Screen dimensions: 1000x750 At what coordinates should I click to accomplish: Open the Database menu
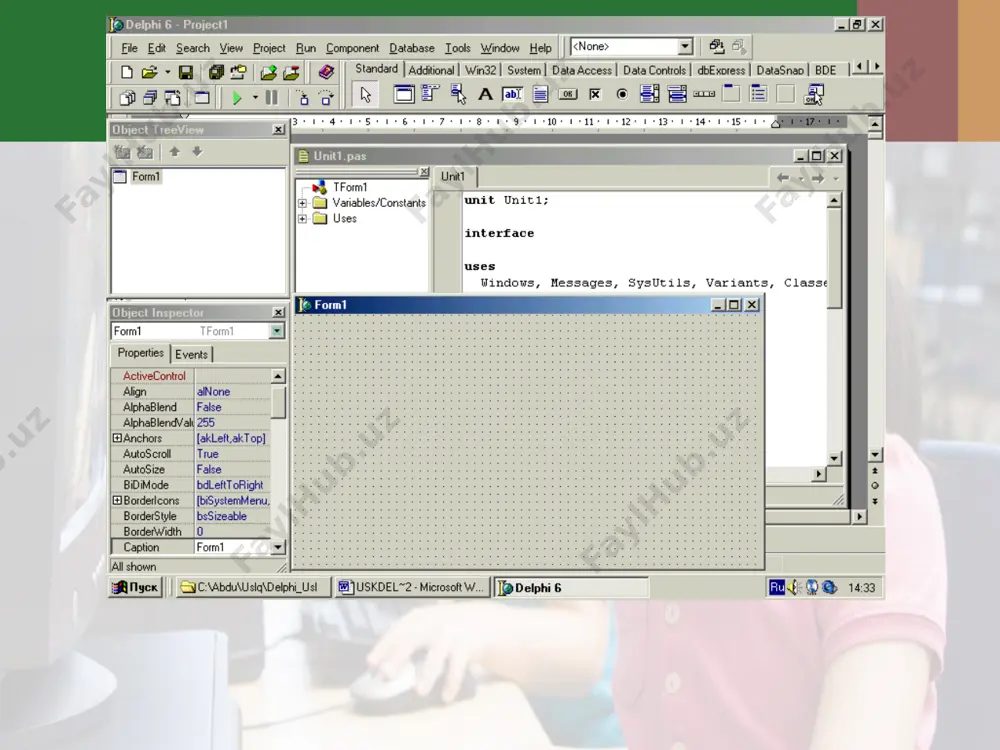tap(411, 48)
